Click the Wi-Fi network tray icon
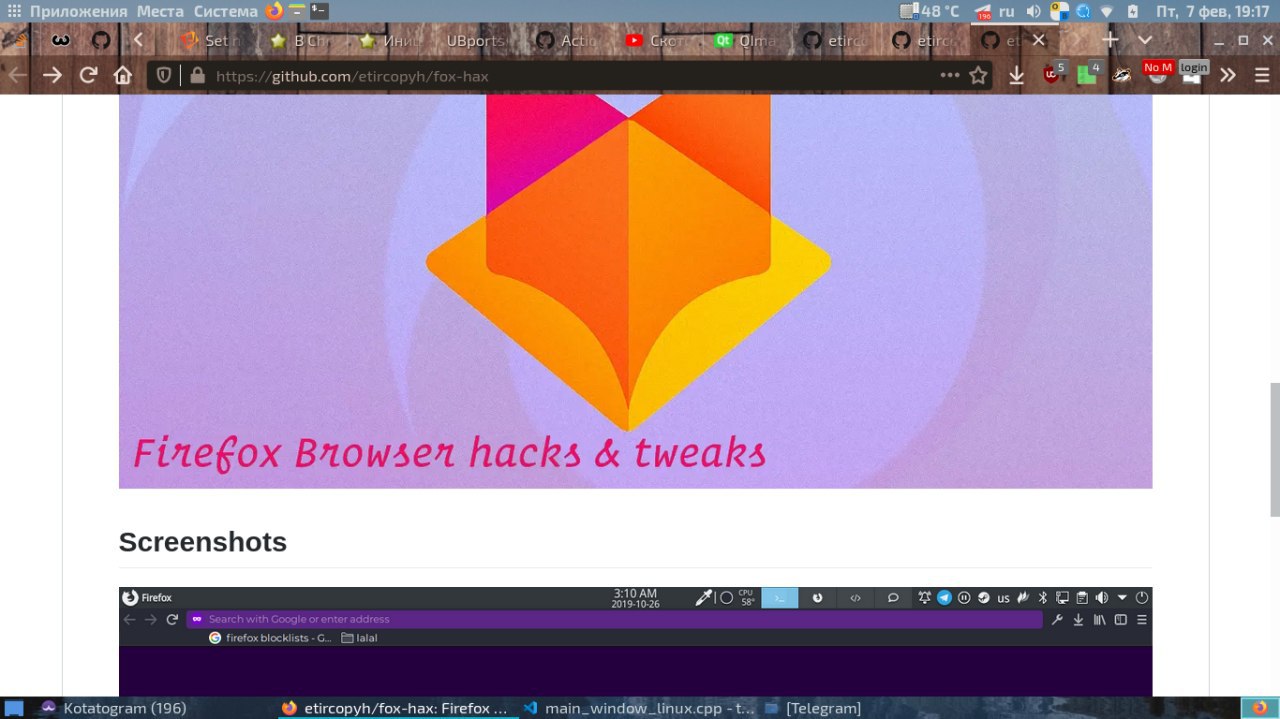Viewport: 1280px width, 719px height. click(1107, 11)
